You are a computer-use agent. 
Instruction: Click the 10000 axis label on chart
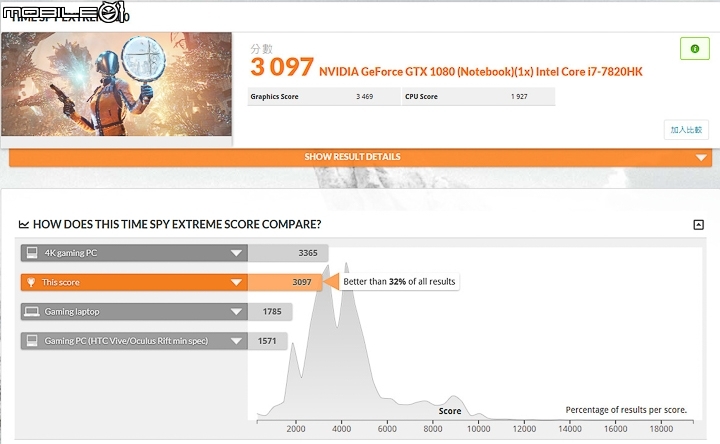[x=478, y=429]
